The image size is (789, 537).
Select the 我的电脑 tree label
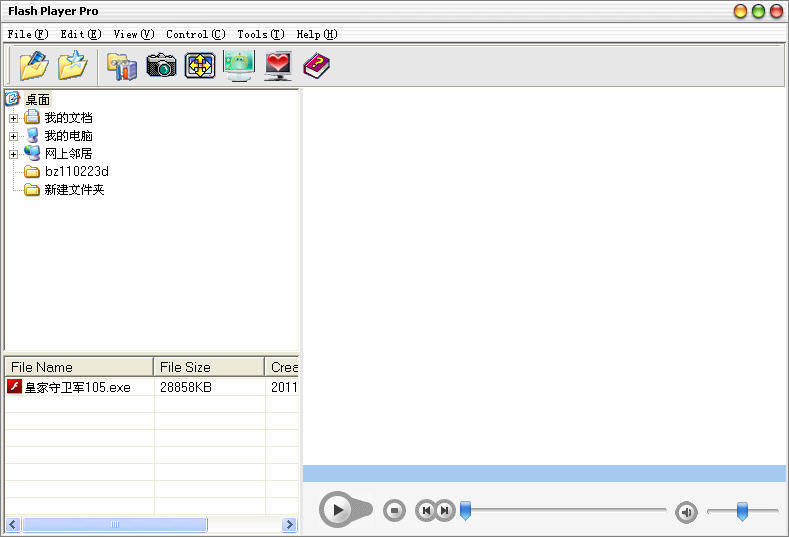[68, 136]
